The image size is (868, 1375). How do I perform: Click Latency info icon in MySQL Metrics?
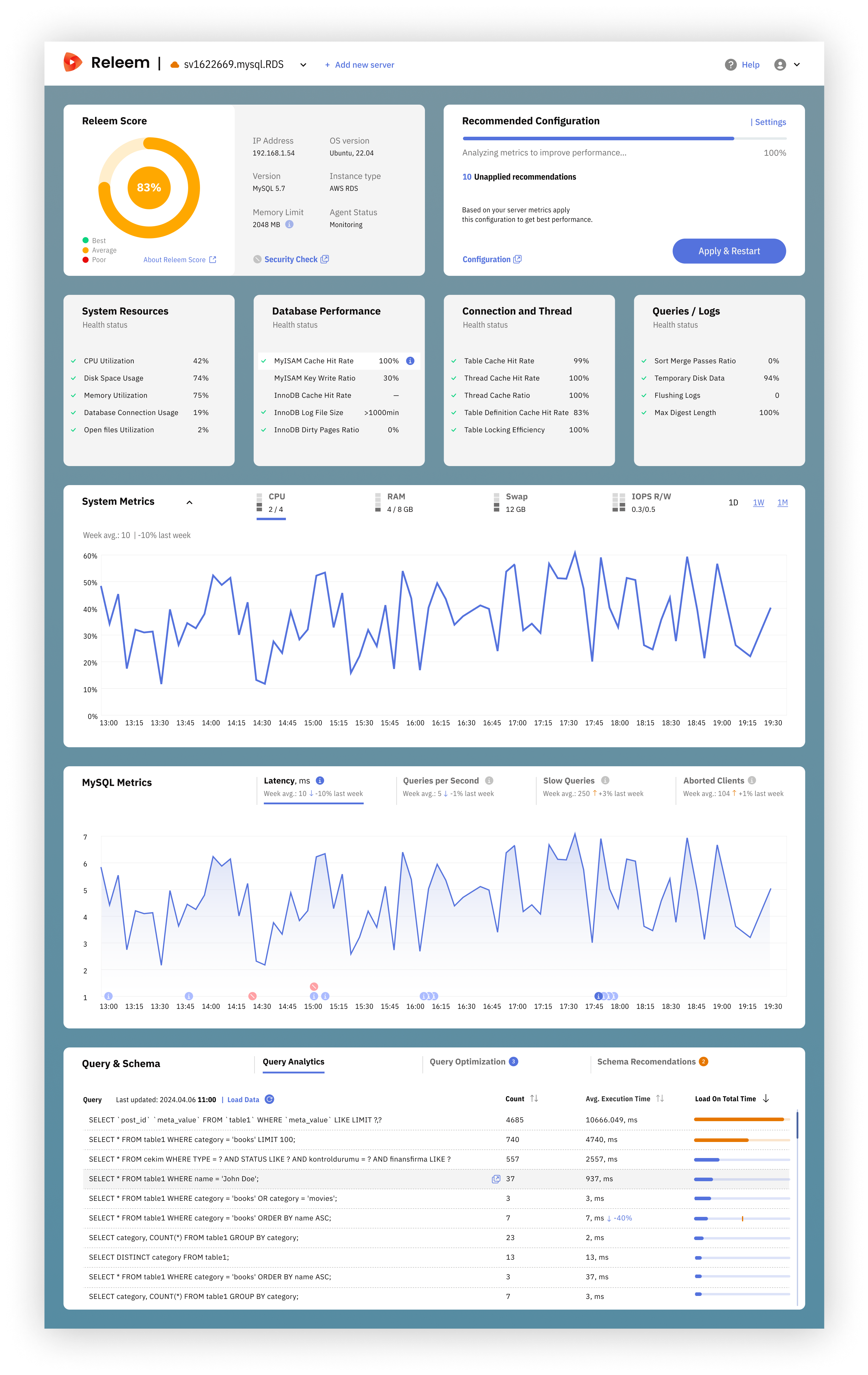320,781
